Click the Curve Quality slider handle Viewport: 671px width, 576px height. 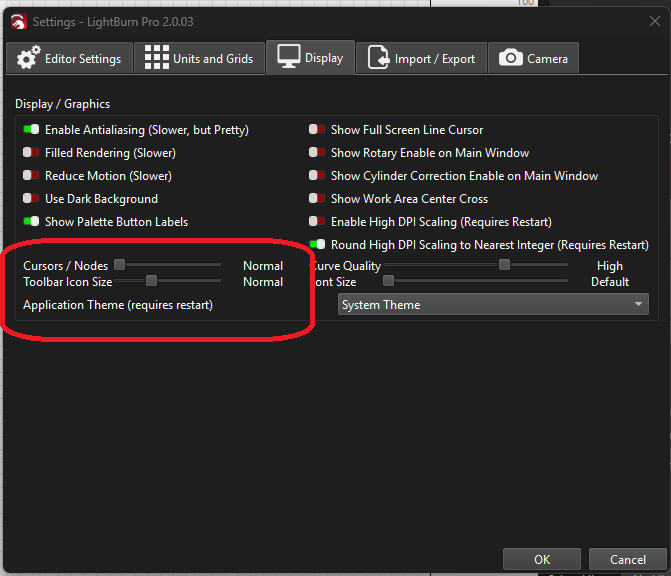click(505, 265)
